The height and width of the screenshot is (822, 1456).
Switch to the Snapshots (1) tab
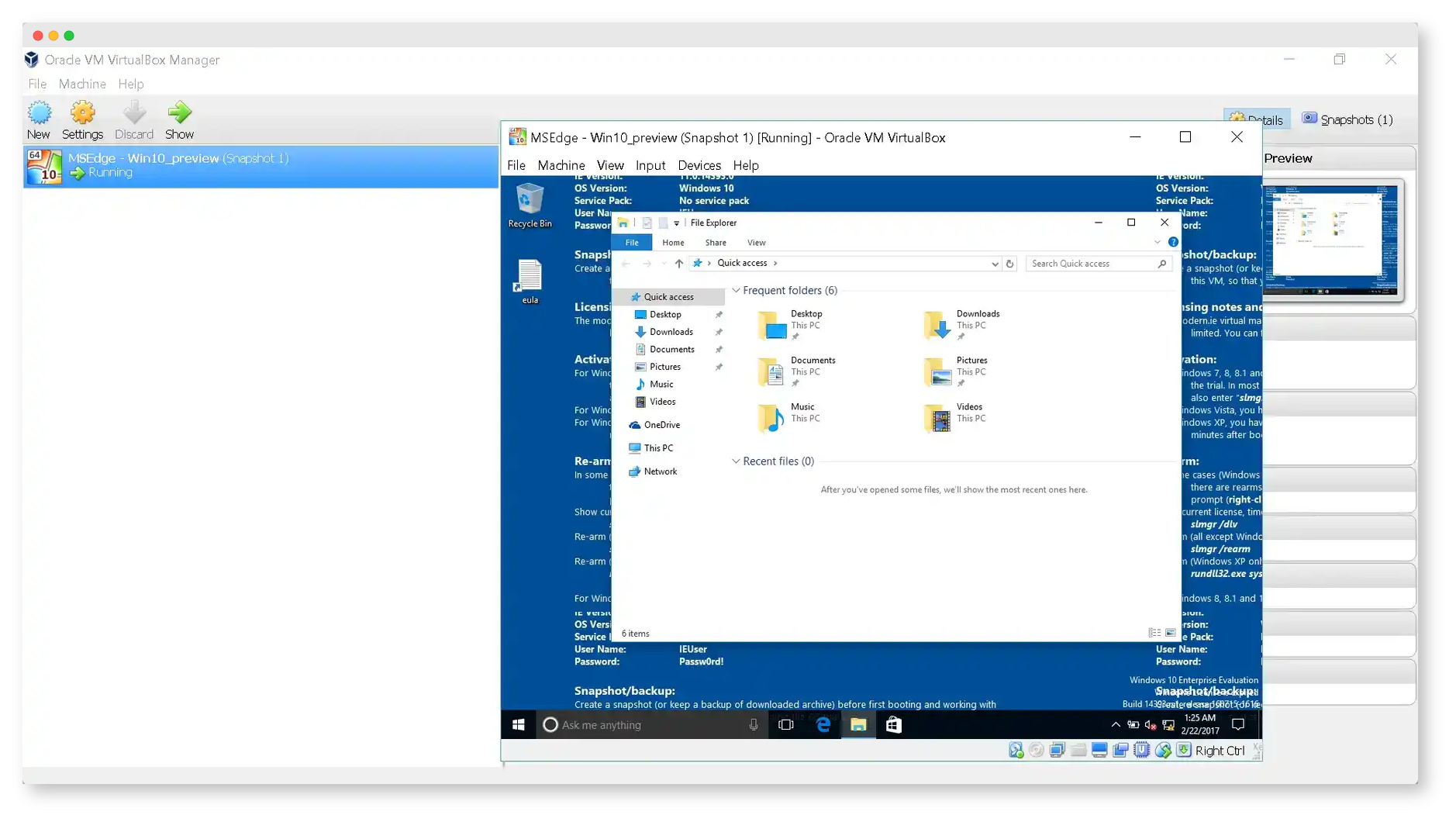[1347, 119]
